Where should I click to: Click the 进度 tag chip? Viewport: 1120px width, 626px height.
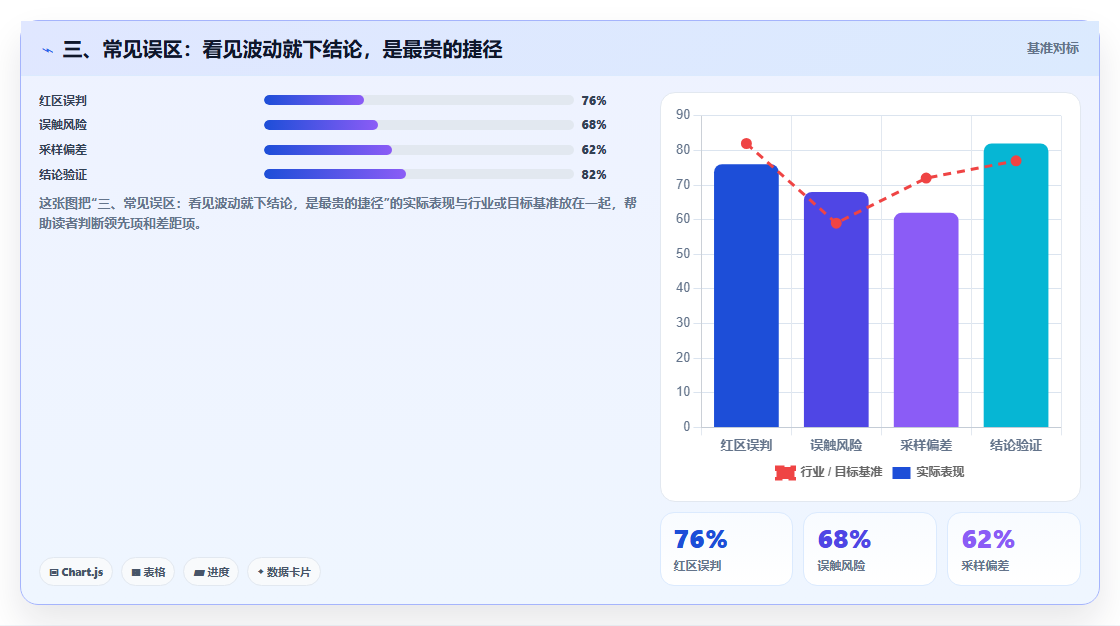tap(211, 572)
